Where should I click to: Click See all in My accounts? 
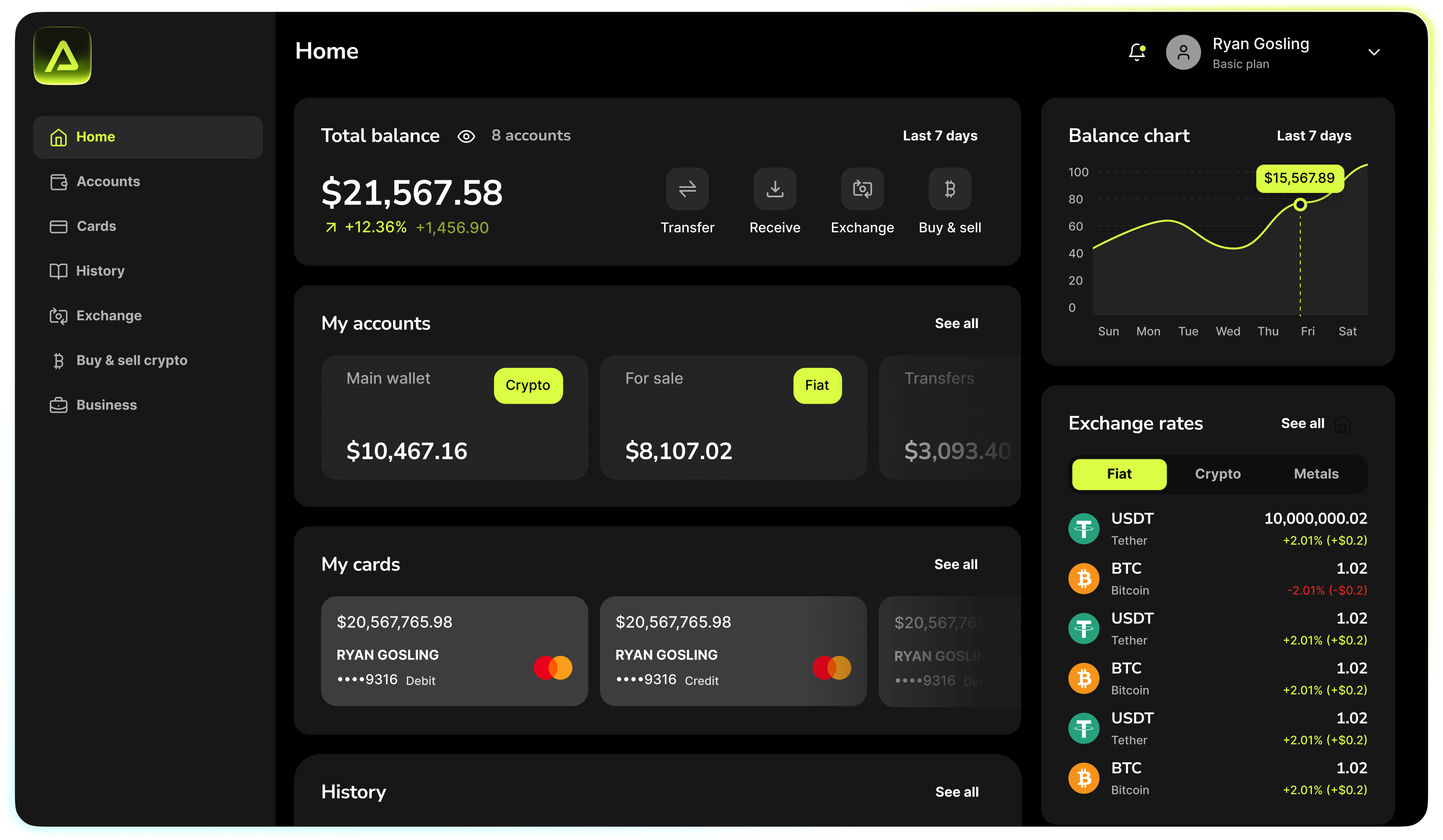coord(956,323)
